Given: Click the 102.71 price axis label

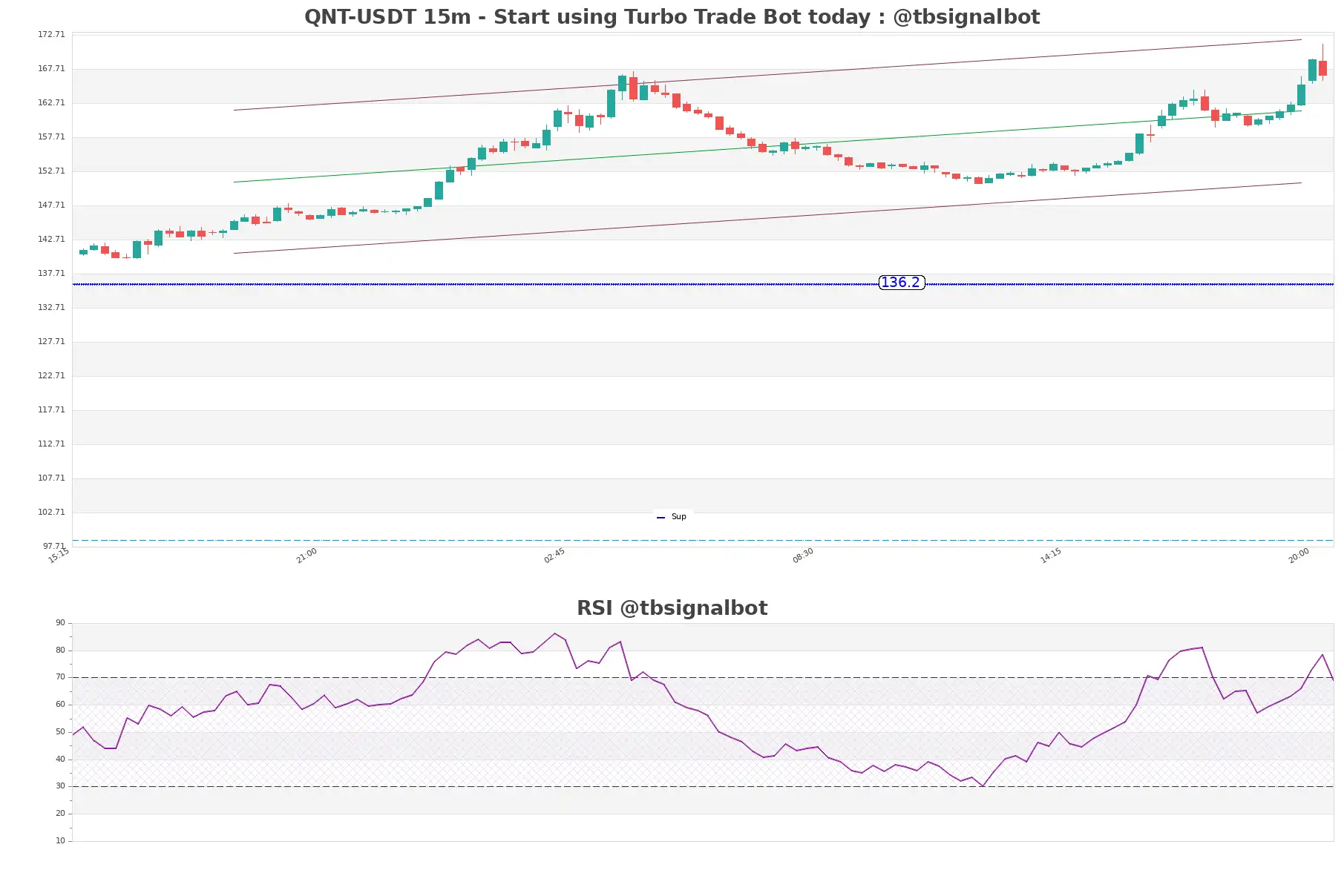Looking at the screenshot, I should tap(51, 512).
